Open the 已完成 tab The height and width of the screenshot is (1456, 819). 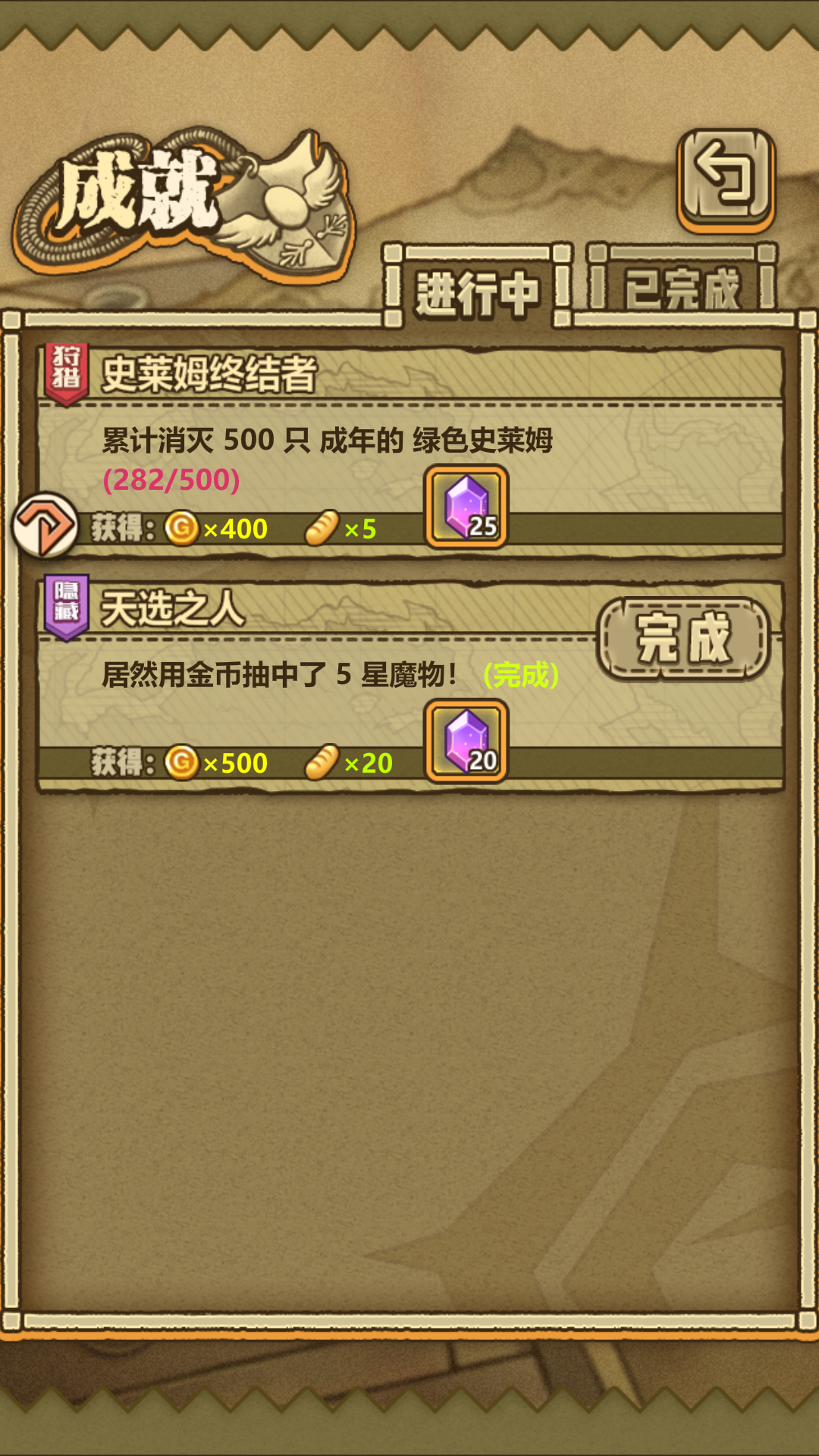coord(682,287)
